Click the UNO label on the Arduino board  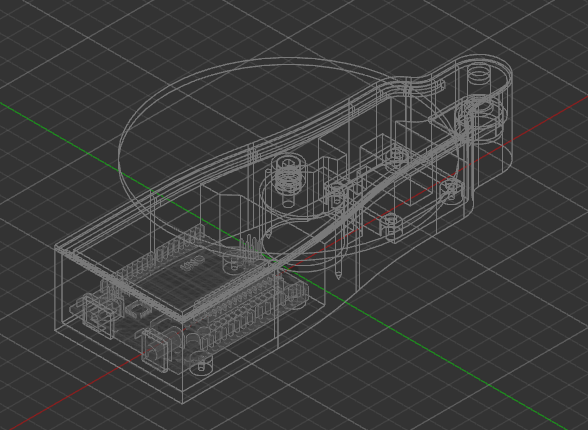coord(193,263)
